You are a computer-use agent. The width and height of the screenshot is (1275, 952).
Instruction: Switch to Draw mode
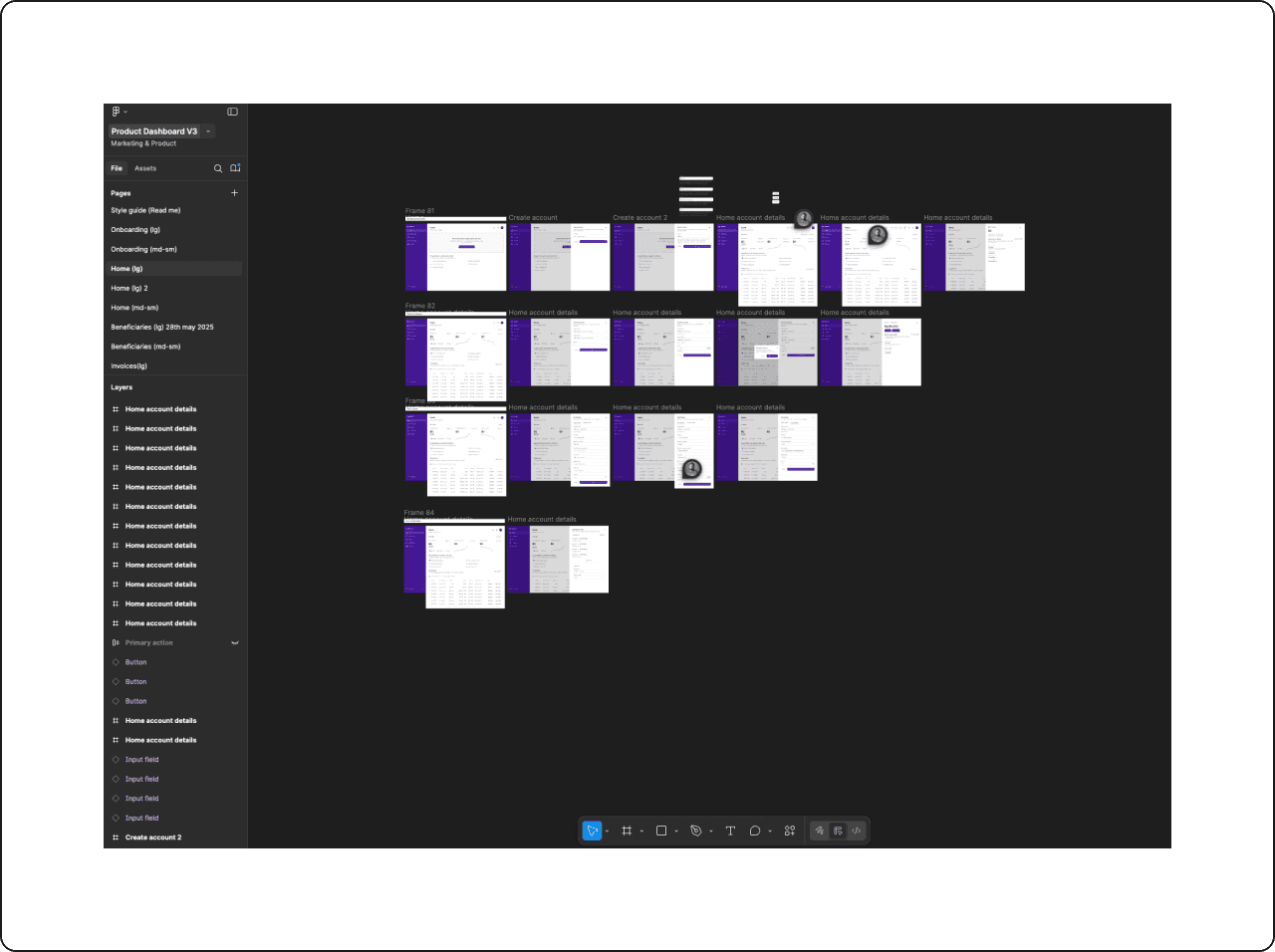tap(820, 831)
